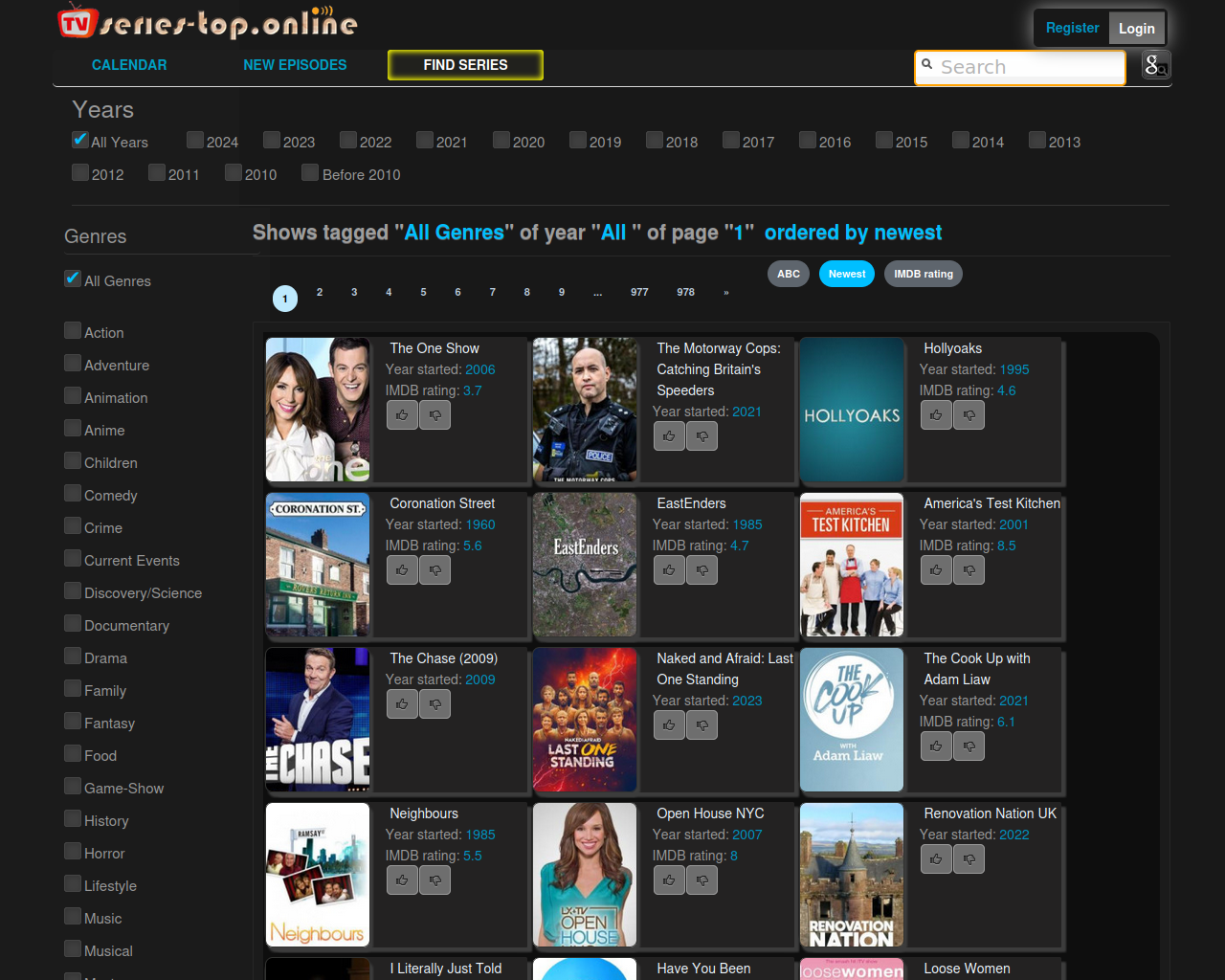Thumbs up Naked and Afraid: Last One Standing
Viewport: 1225px width, 980px height.
pos(669,725)
